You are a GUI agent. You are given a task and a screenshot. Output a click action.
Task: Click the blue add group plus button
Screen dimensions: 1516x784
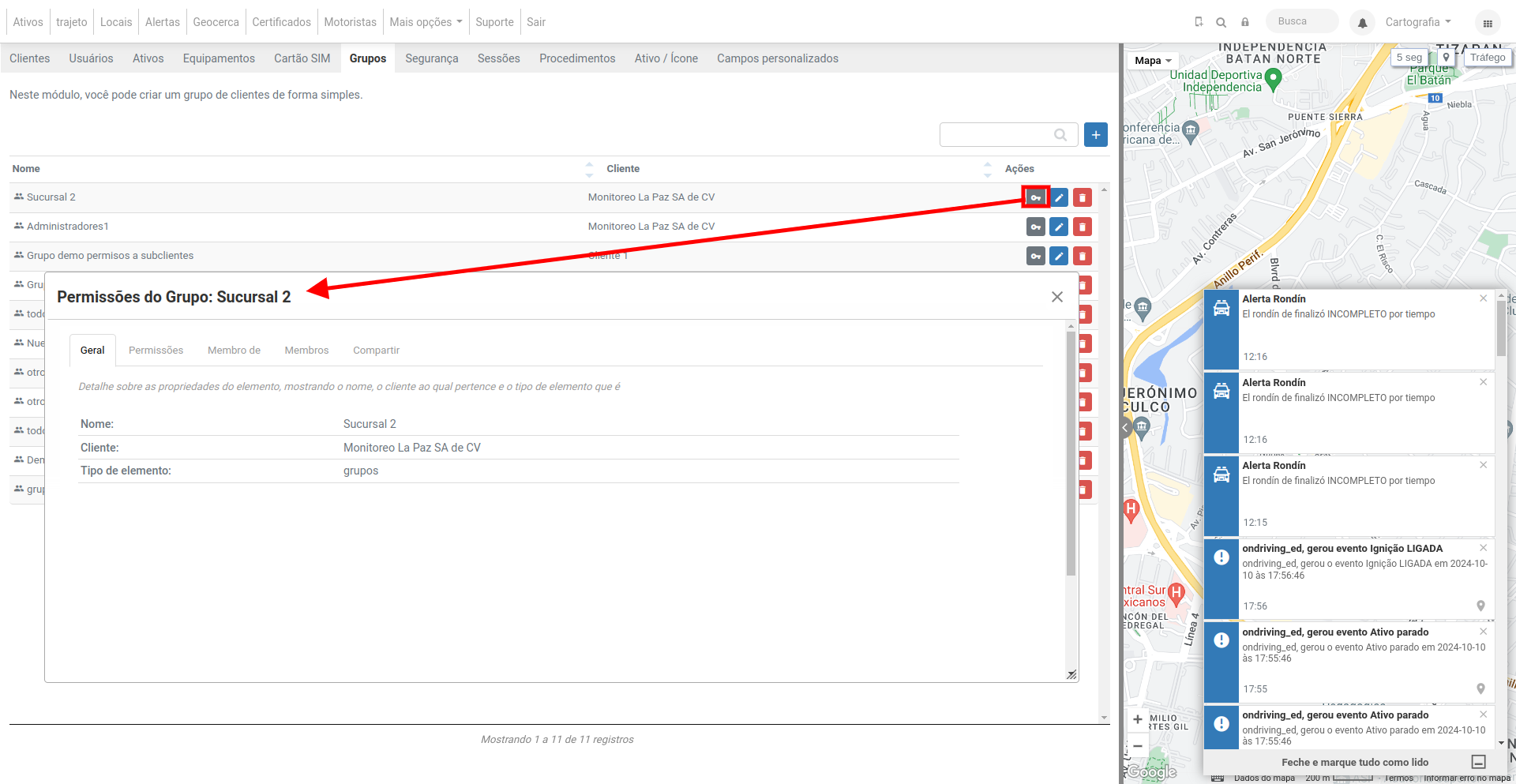pyautogui.click(x=1096, y=135)
